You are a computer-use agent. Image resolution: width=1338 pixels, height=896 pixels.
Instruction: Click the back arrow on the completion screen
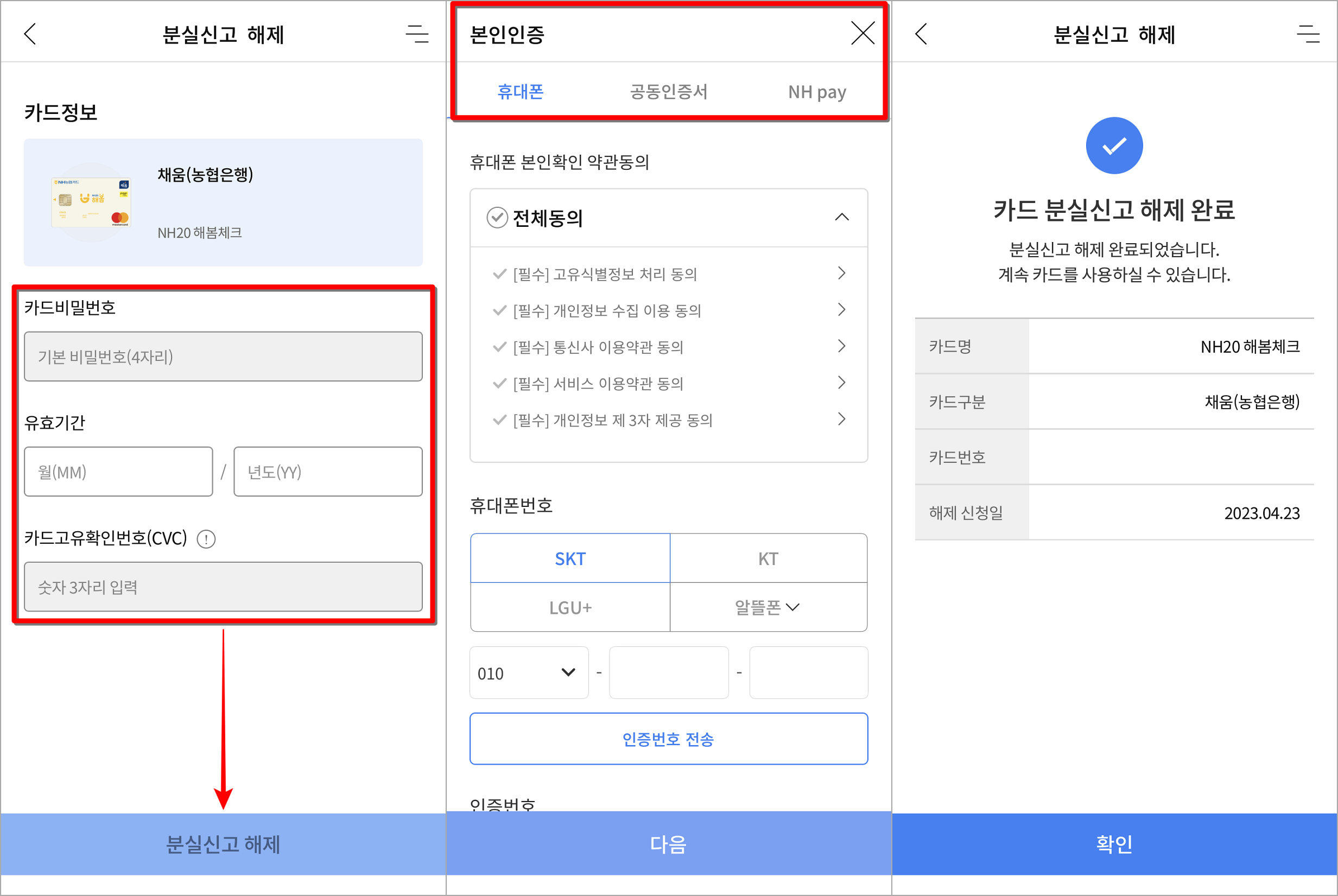921,34
